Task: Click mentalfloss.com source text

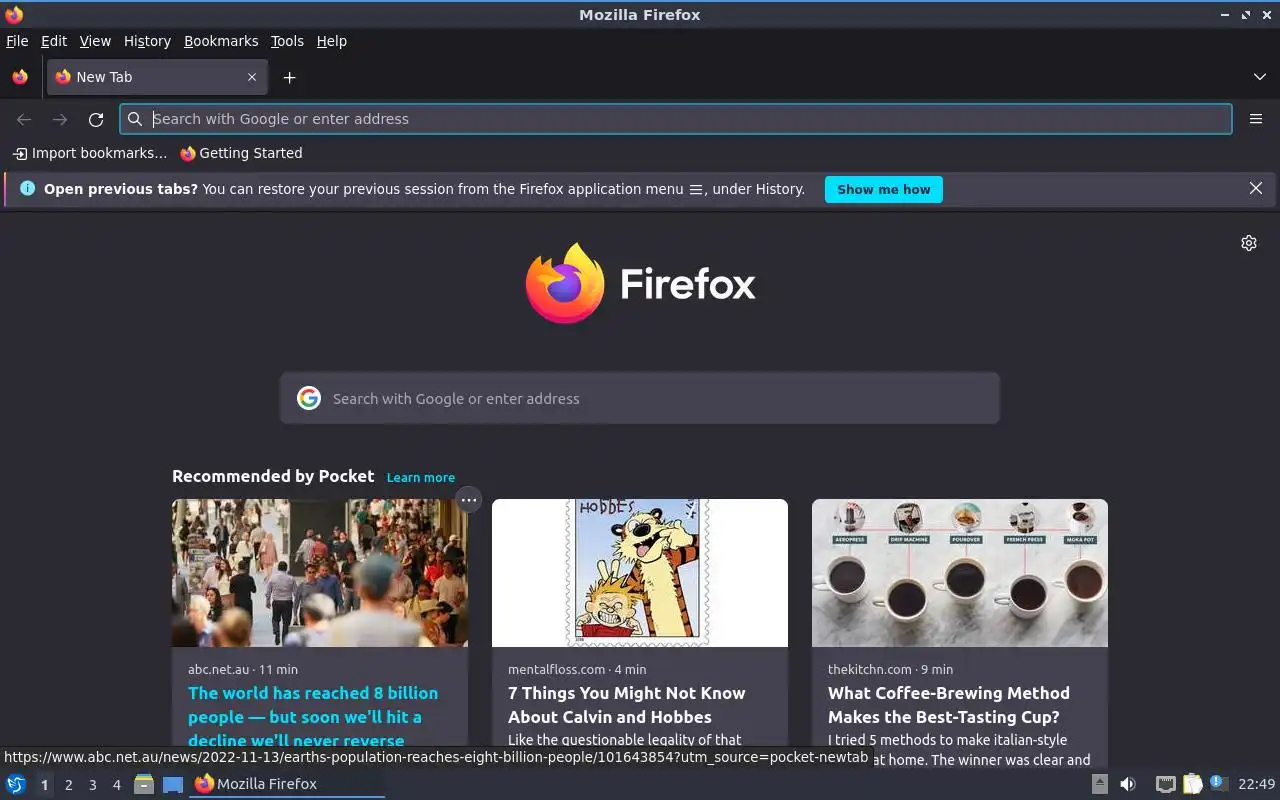Action: tap(556, 669)
